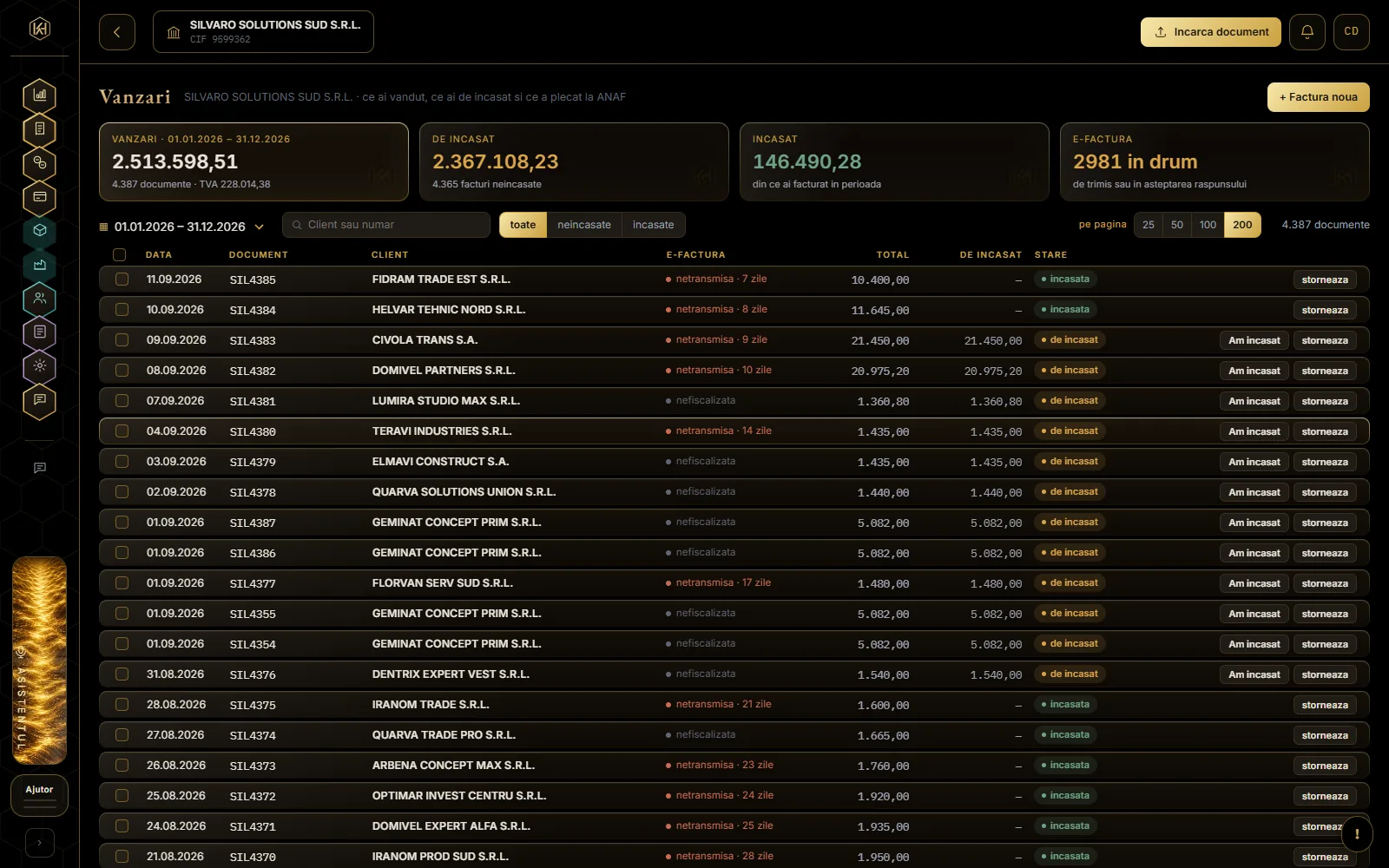Open the linked coins sidebar icon

tap(40, 163)
